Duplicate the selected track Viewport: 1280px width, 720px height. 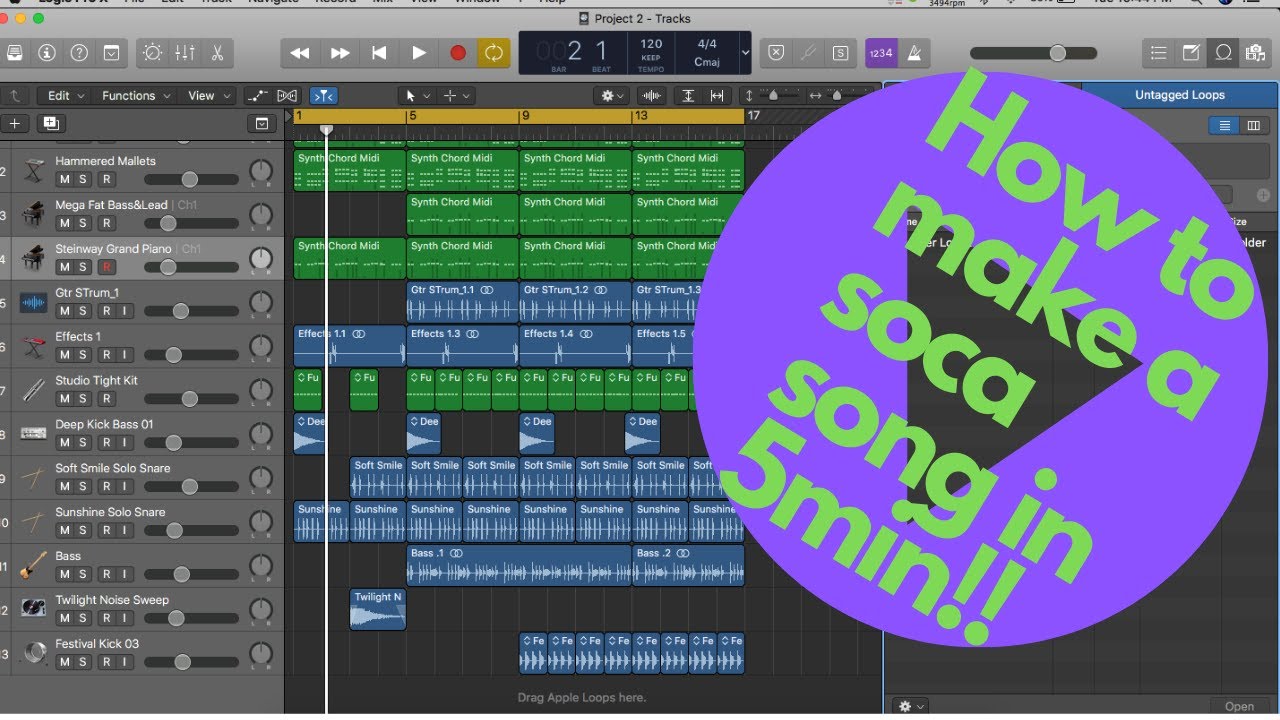point(51,124)
